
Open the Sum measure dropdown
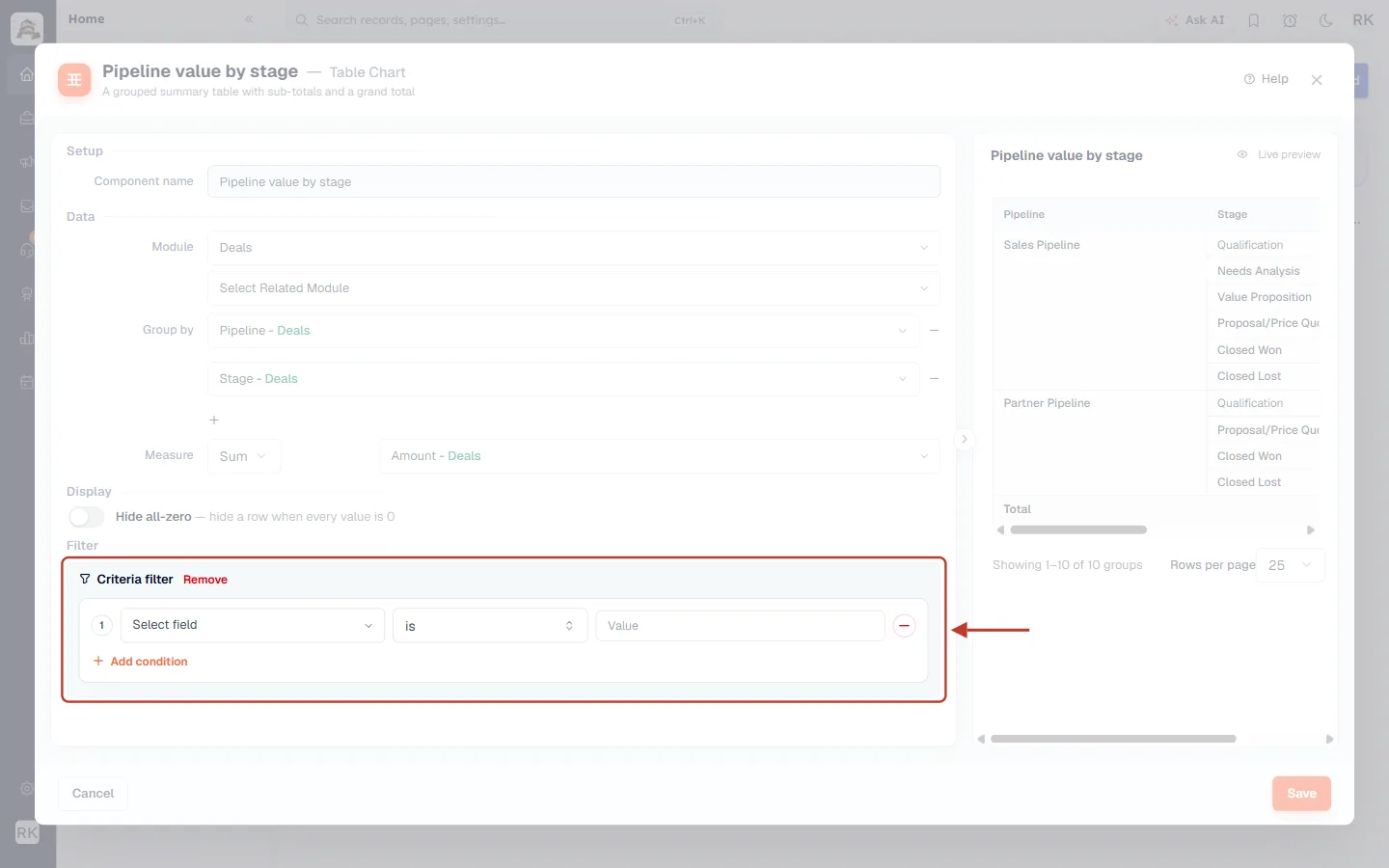(244, 456)
